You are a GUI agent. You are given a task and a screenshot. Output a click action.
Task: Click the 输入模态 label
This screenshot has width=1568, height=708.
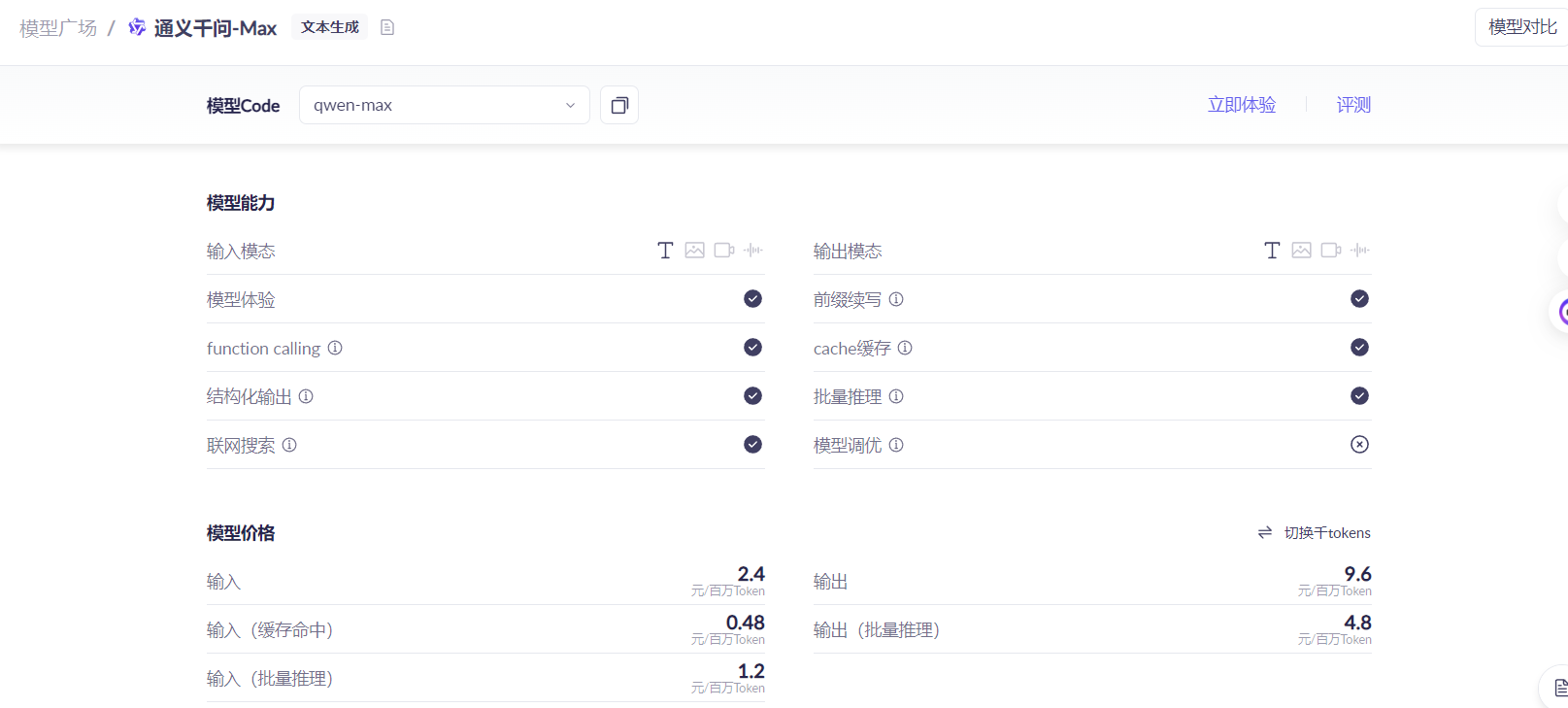click(241, 252)
